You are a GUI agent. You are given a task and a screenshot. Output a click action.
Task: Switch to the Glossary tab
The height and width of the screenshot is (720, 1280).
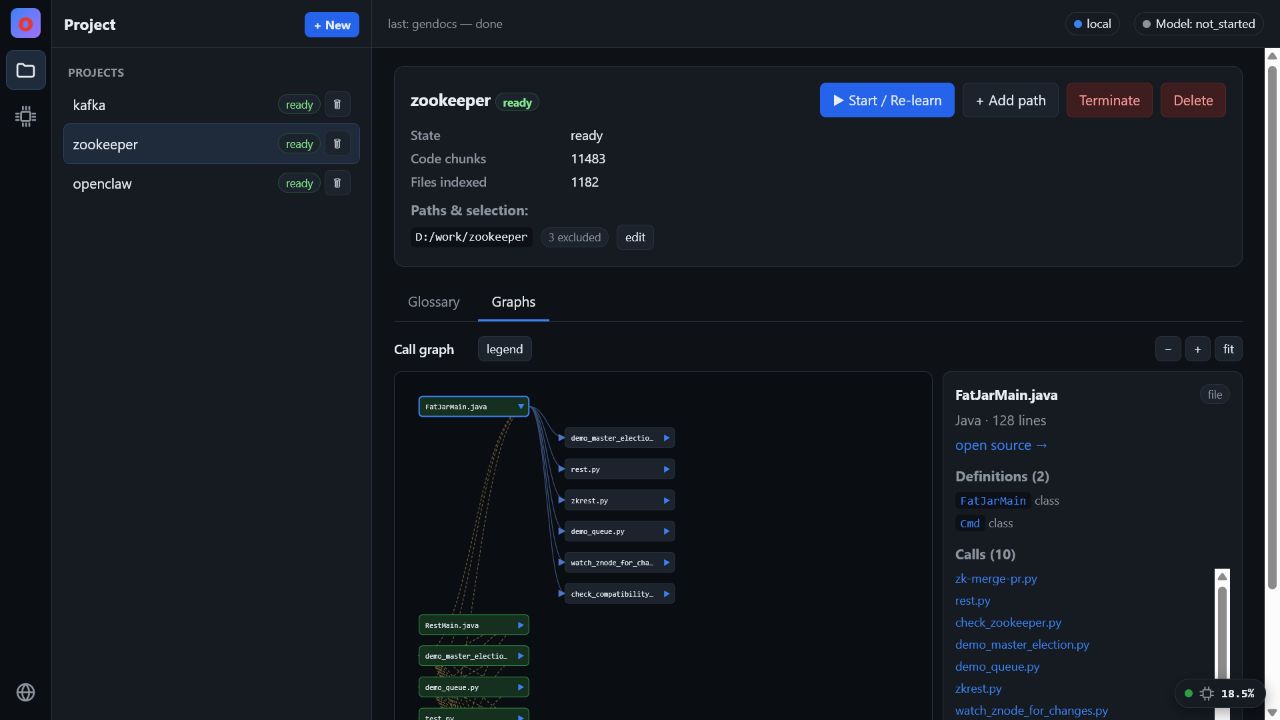[434, 302]
